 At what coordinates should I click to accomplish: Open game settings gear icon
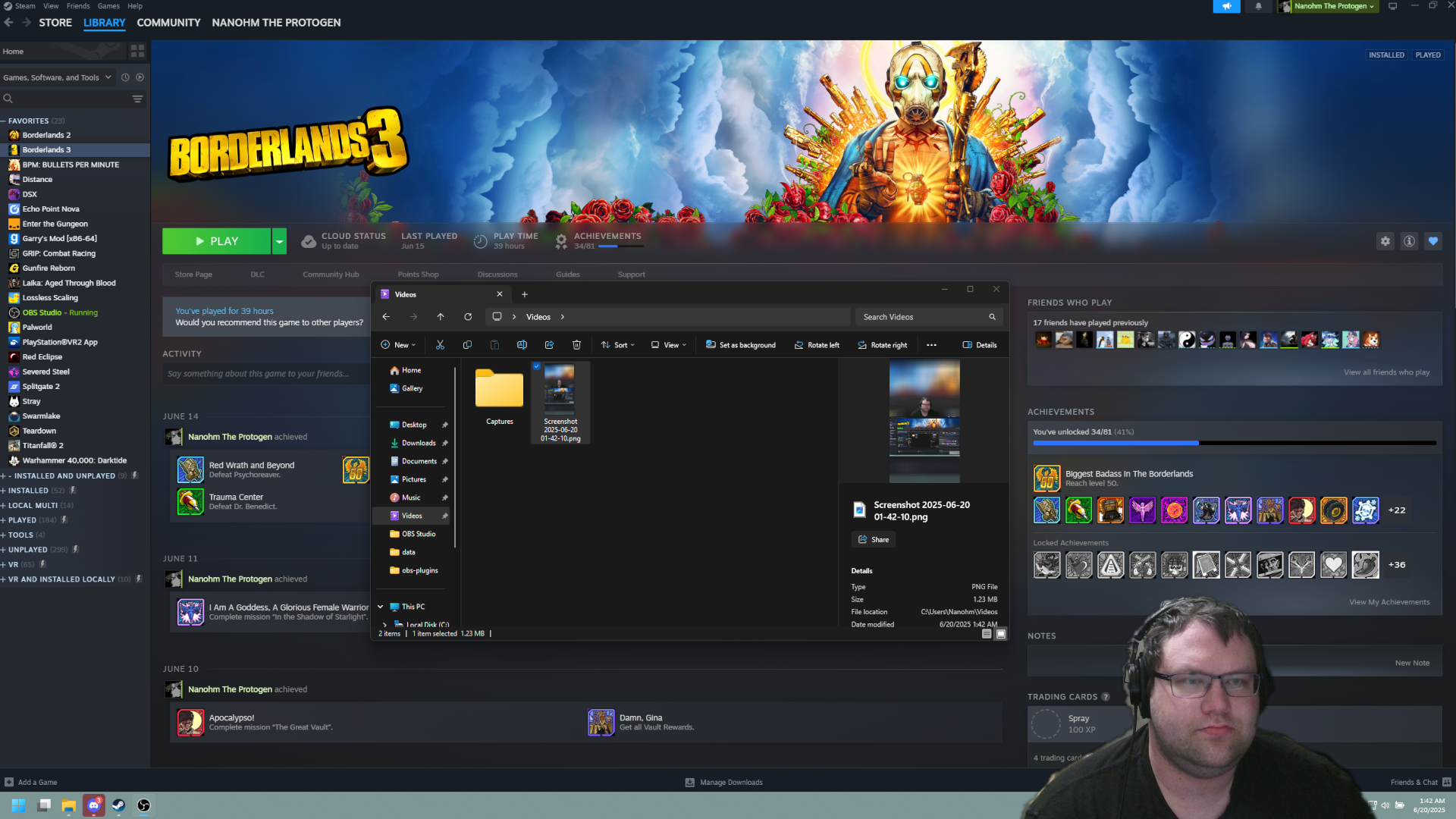click(1385, 241)
